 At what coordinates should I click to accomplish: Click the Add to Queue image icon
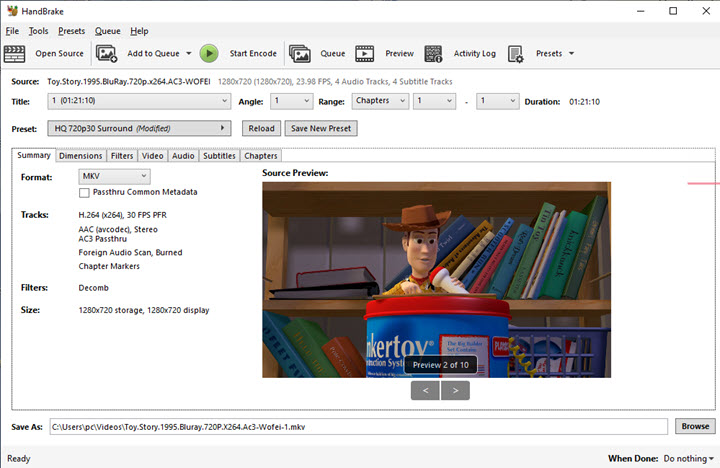[x=107, y=53]
